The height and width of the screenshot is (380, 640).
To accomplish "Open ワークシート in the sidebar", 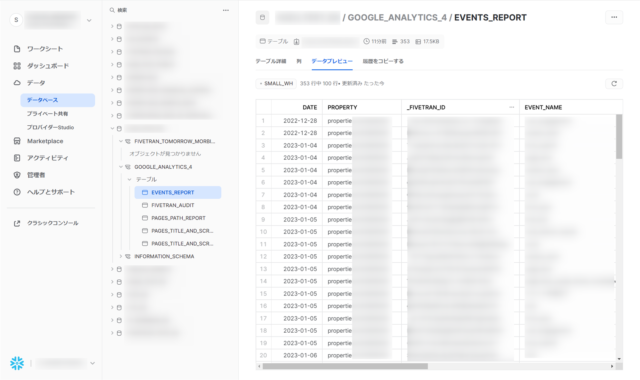I will pos(44,49).
